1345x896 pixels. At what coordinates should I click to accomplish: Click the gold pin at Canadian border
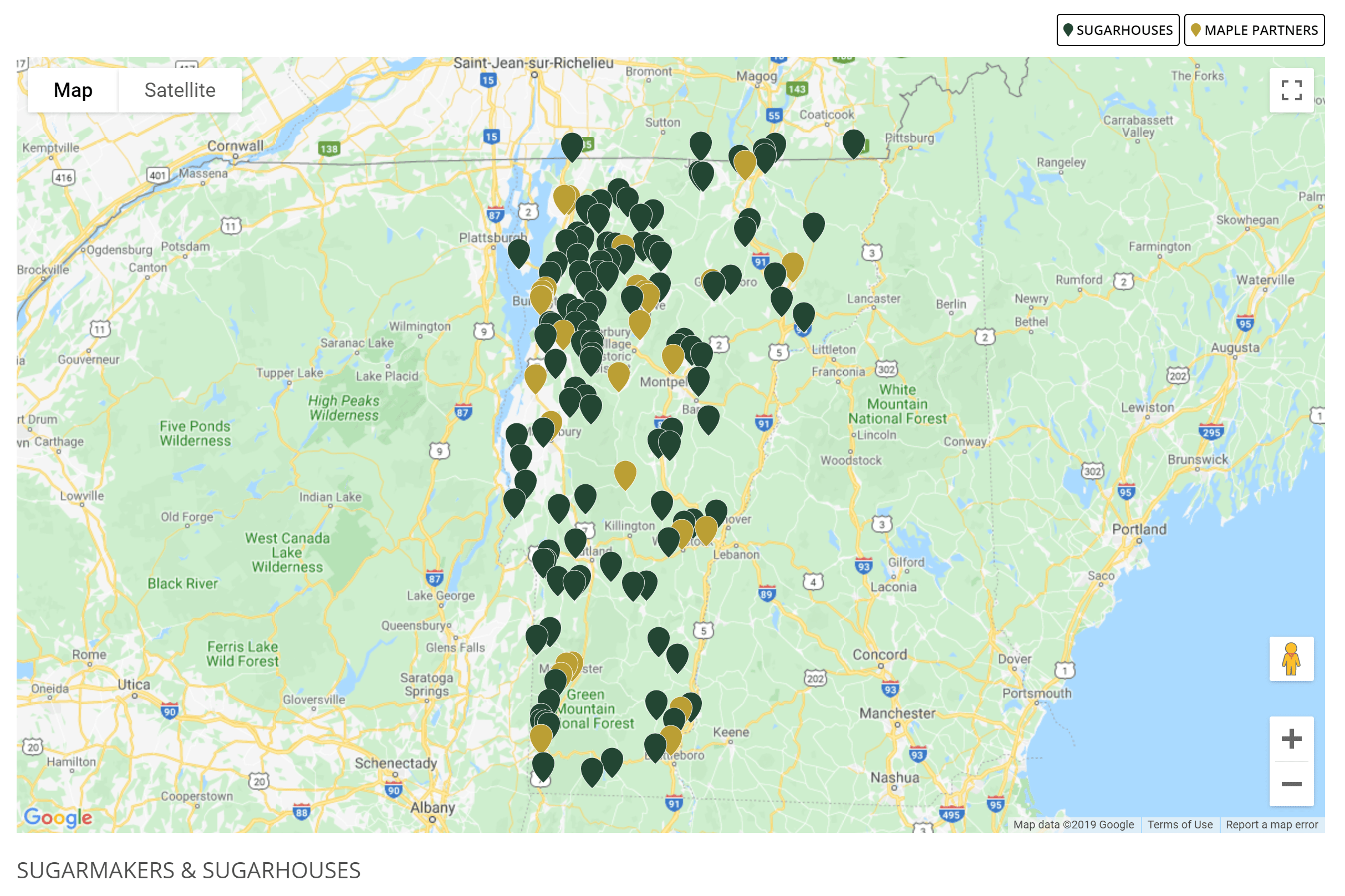(x=744, y=164)
